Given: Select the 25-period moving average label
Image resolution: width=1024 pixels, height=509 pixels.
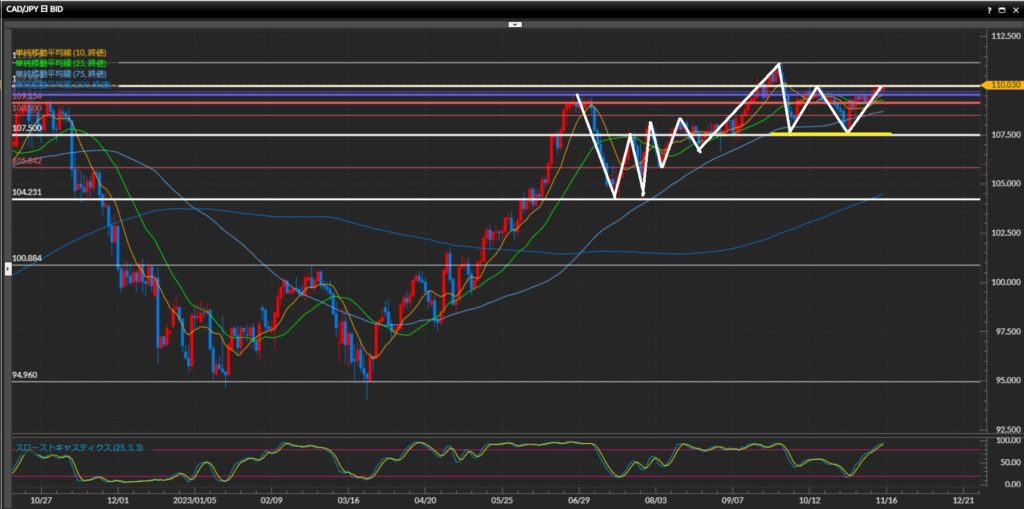Looking at the screenshot, I should point(60,63).
